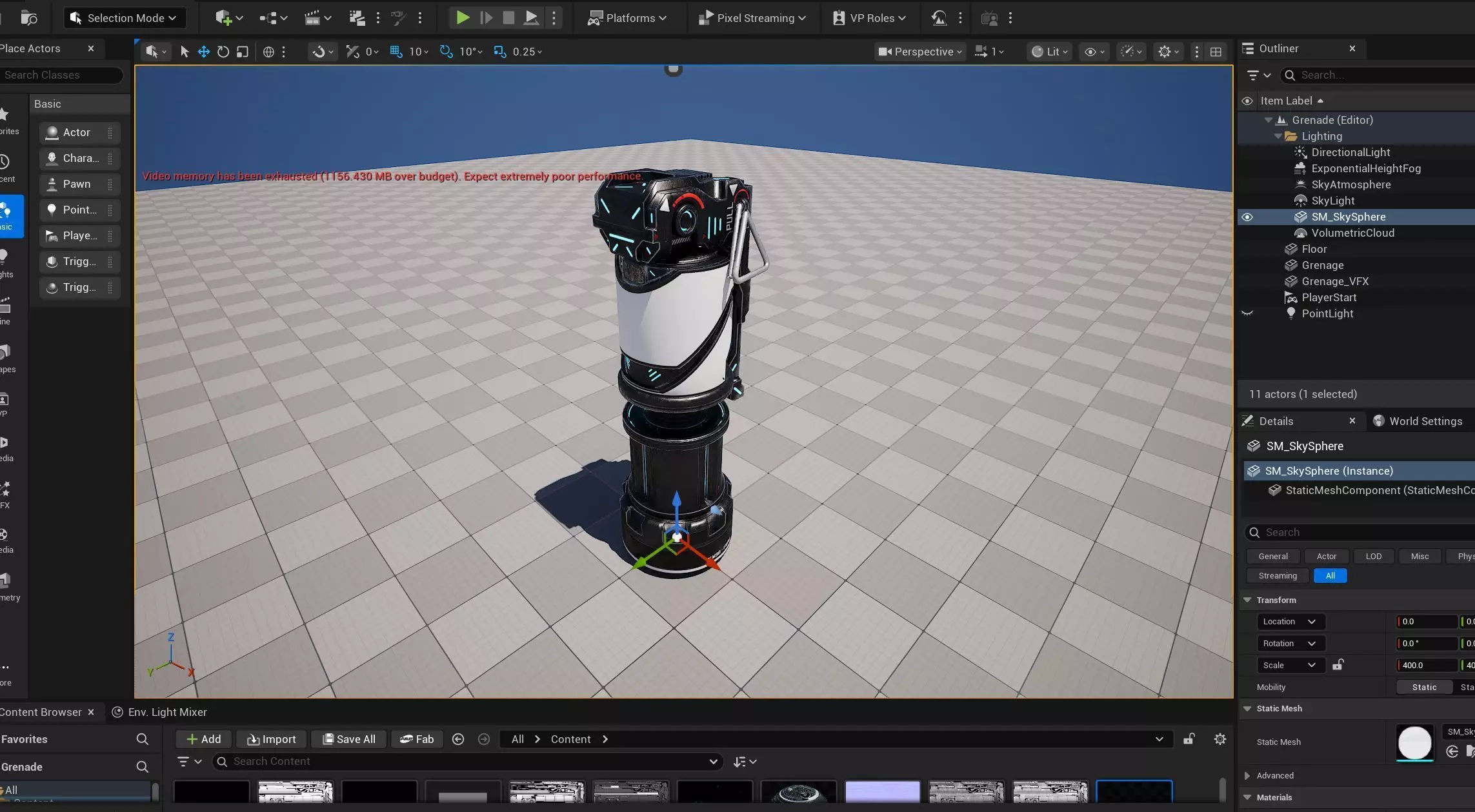
Task: Click Static Mesh sphere thumbnail
Action: [x=1414, y=742]
